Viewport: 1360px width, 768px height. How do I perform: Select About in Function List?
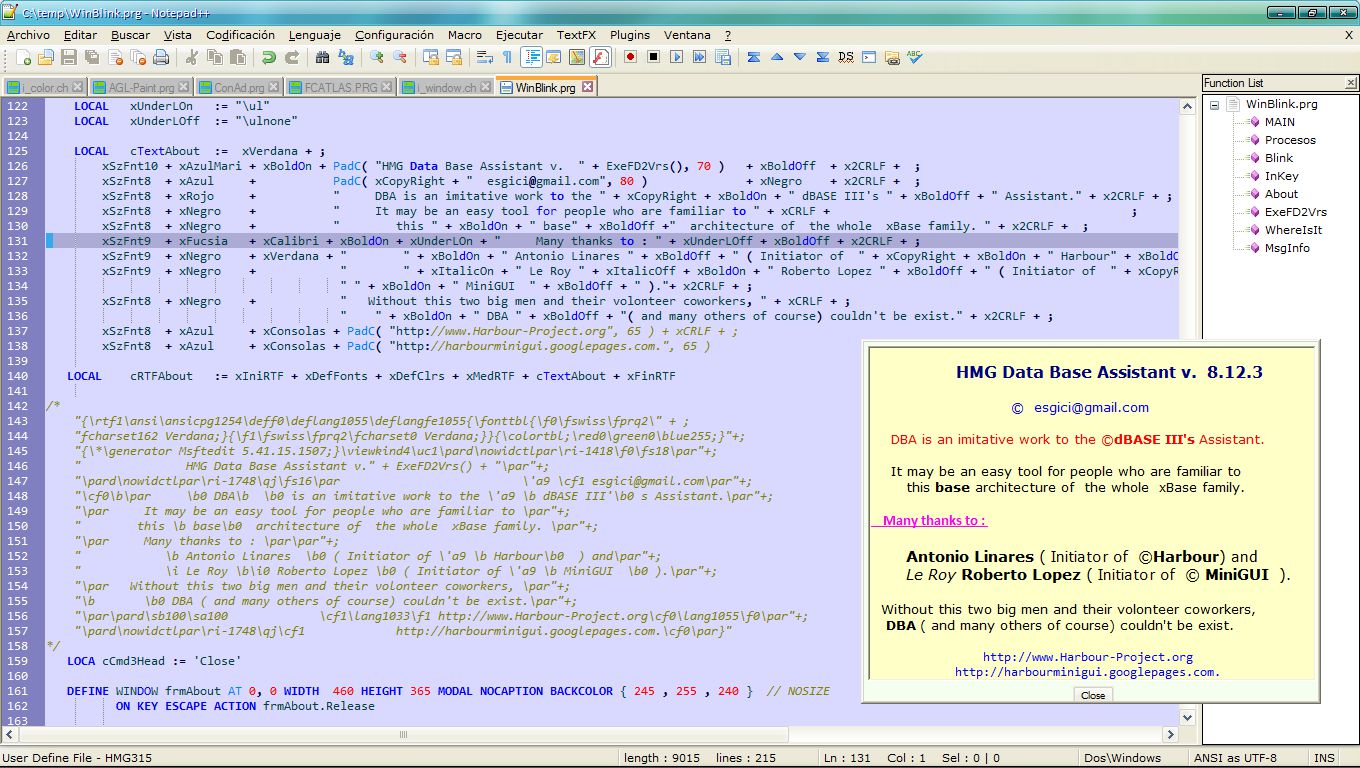tap(1281, 194)
